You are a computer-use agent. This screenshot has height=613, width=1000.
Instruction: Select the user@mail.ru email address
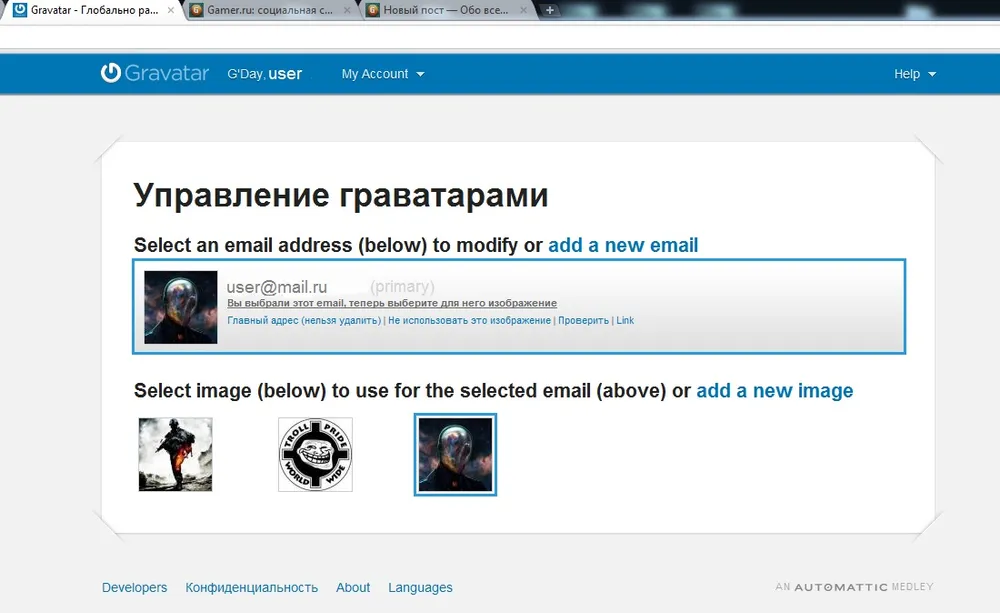tap(277, 287)
